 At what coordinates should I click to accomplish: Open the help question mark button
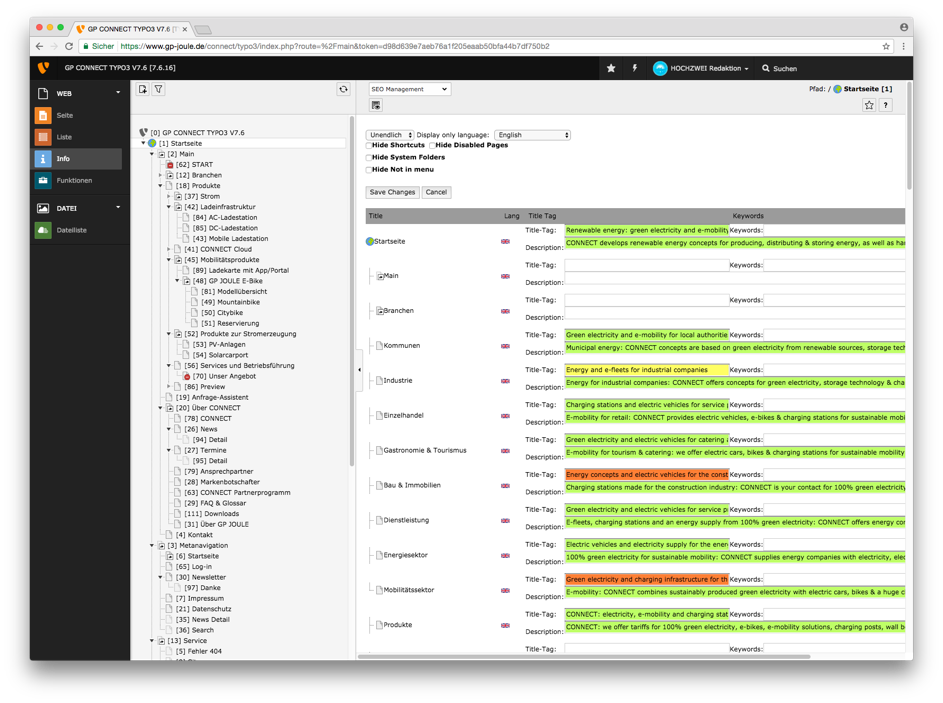click(885, 105)
